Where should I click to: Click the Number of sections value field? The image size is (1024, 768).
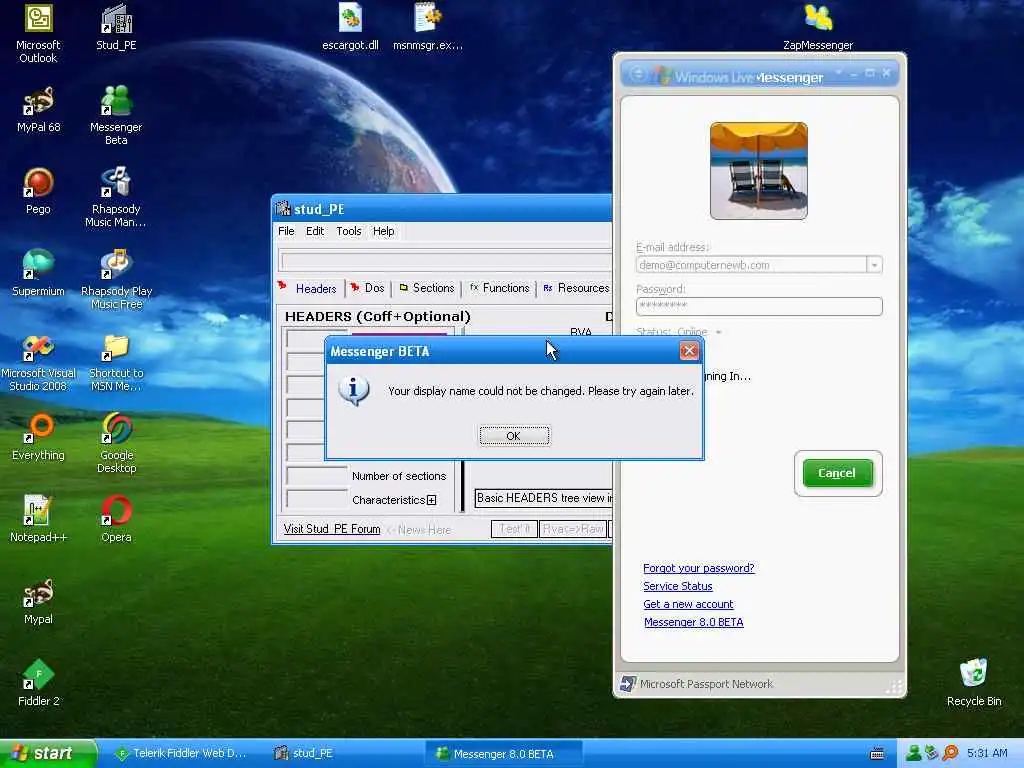point(316,475)
